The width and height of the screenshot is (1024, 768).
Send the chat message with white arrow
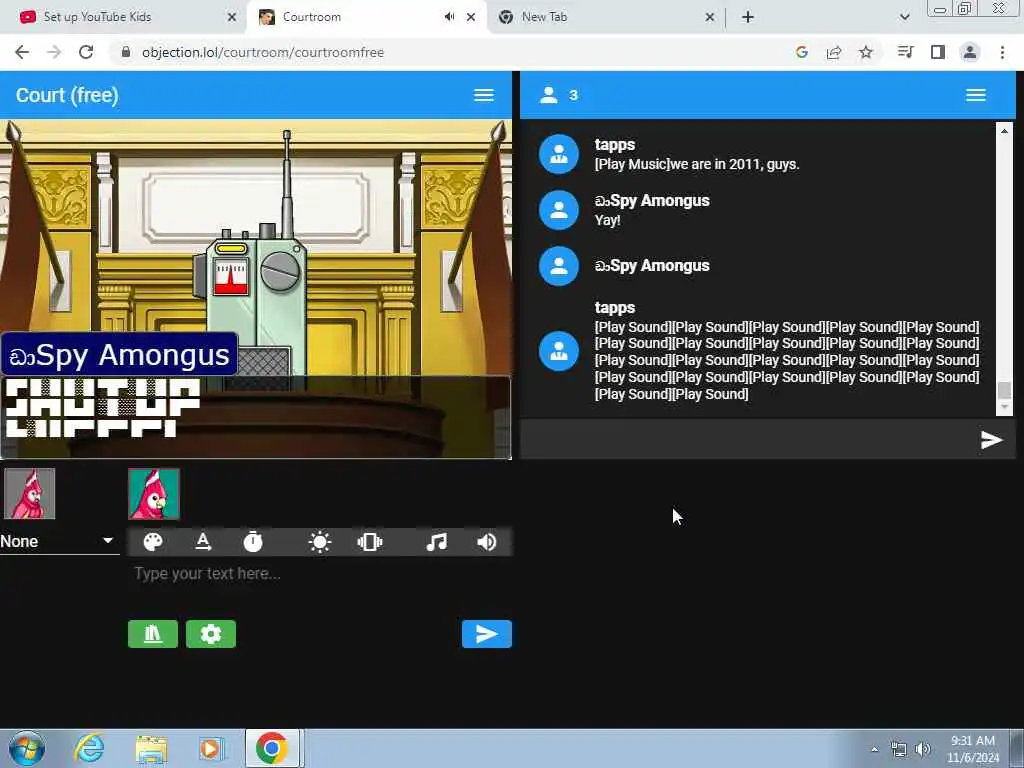(x=991, y=440)
